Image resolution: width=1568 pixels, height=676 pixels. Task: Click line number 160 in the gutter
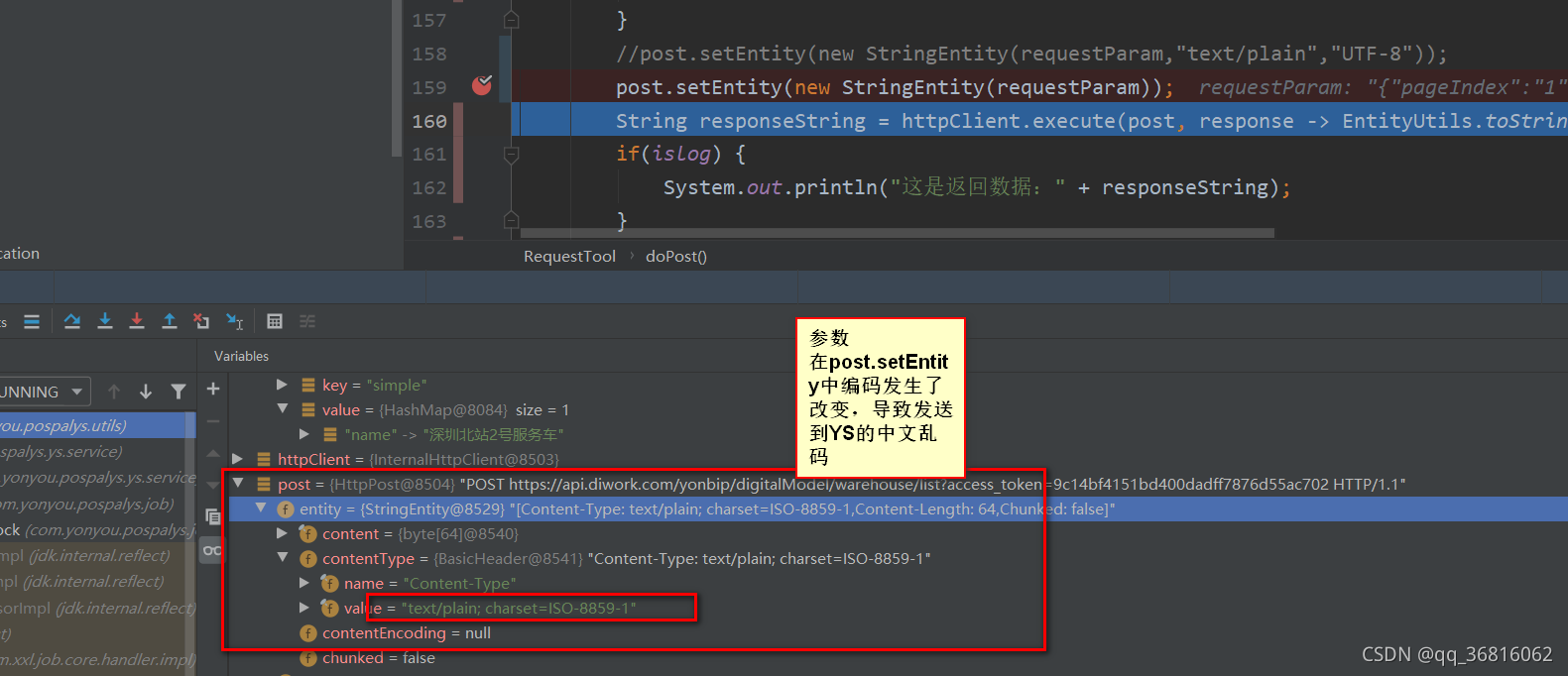point(429,121)
